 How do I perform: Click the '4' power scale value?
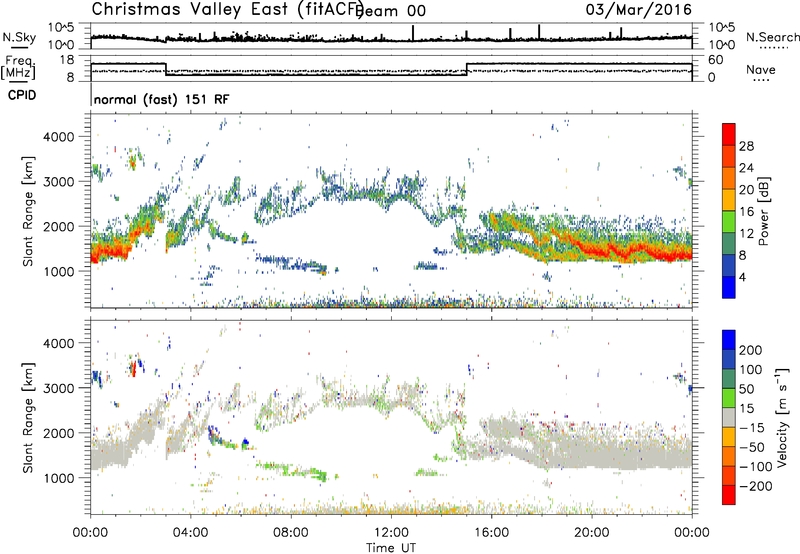click(x=742, y=277)
